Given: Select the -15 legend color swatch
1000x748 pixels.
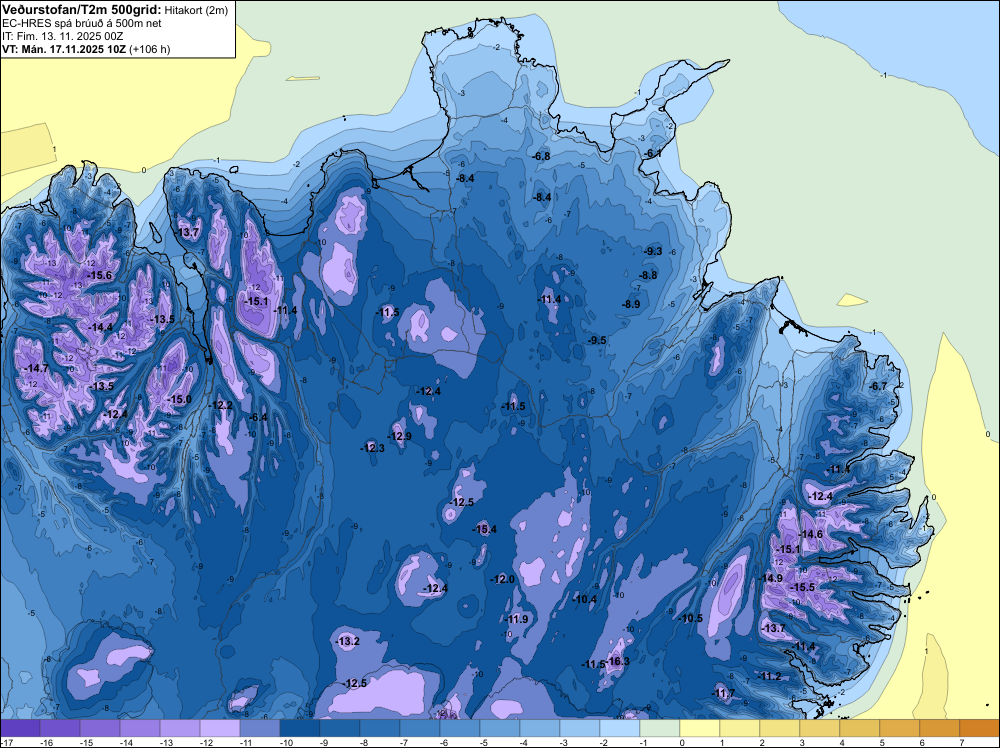Looking at the screenshot, I should pos(99,728).
